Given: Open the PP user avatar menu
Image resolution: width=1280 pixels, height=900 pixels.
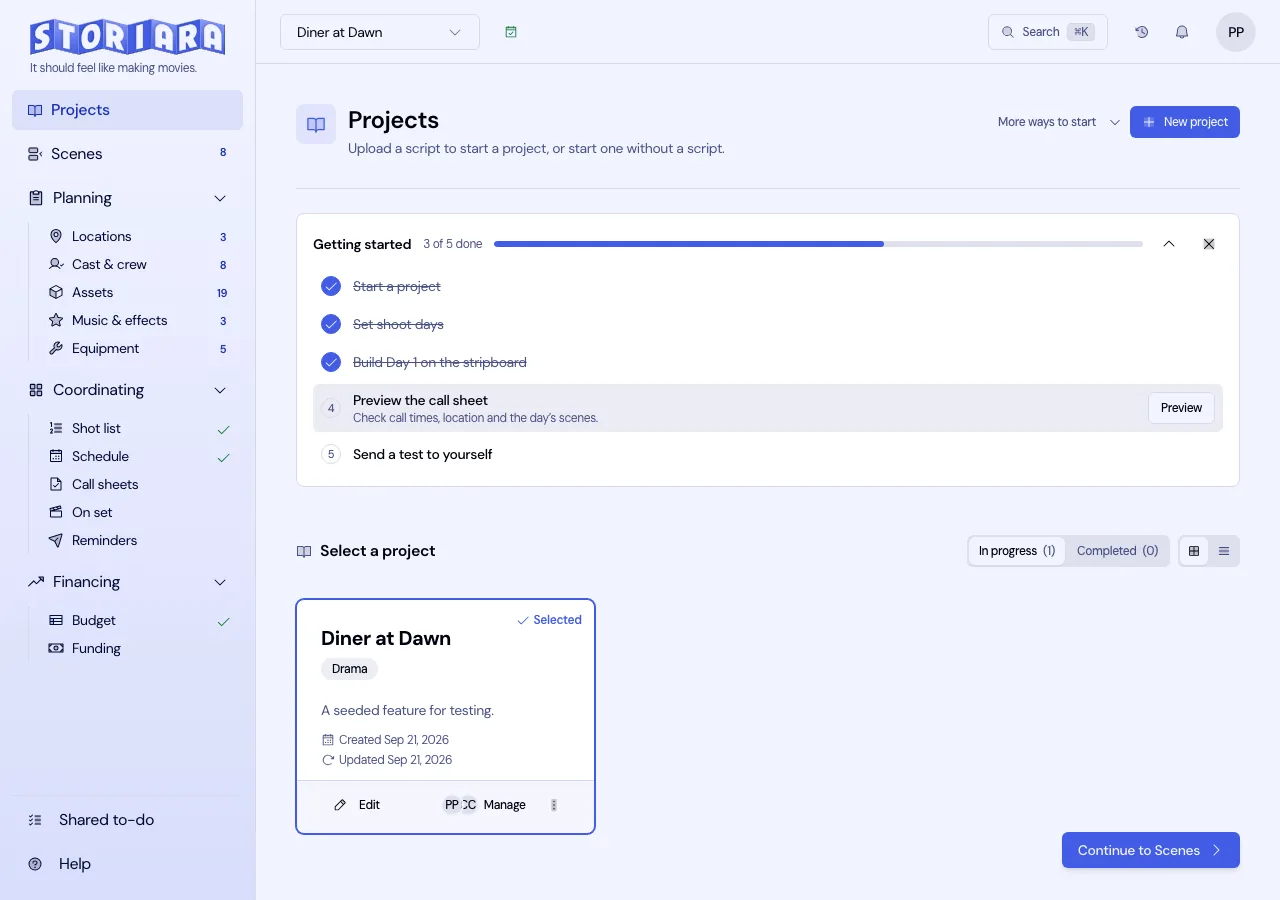Looking at the screenshot, I should click(x=1236, y=32).
